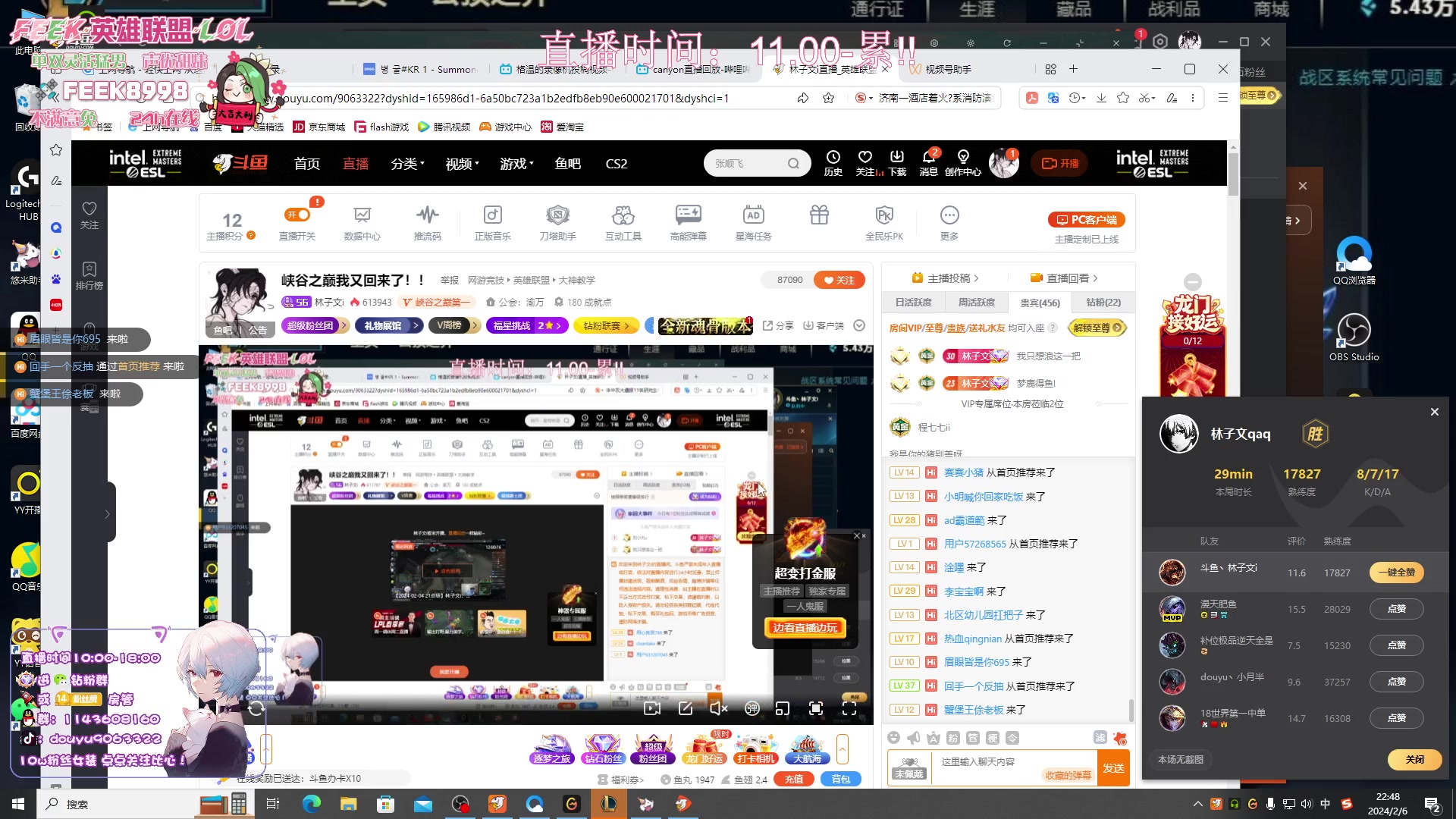Screen dimensions: 1456x819
Task: Enter fullscreen on the video player
Action: [x=849, y=708]
